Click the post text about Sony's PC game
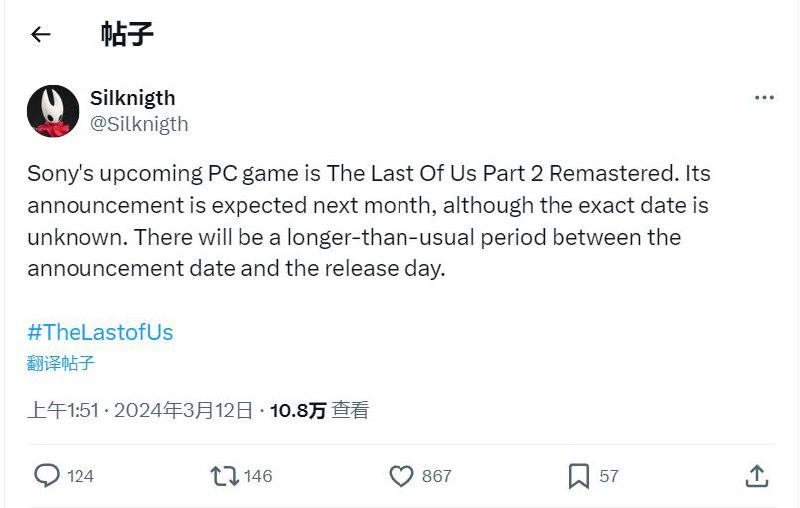This screenshot has height=508, width=800. pyautogui.click(x=368, y=221)
